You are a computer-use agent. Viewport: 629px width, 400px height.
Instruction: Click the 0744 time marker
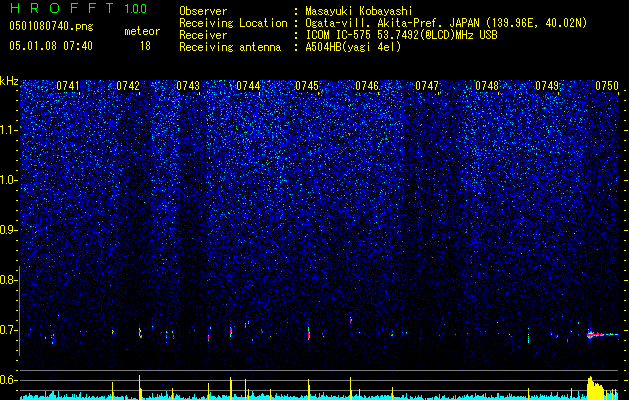[248, 86]
